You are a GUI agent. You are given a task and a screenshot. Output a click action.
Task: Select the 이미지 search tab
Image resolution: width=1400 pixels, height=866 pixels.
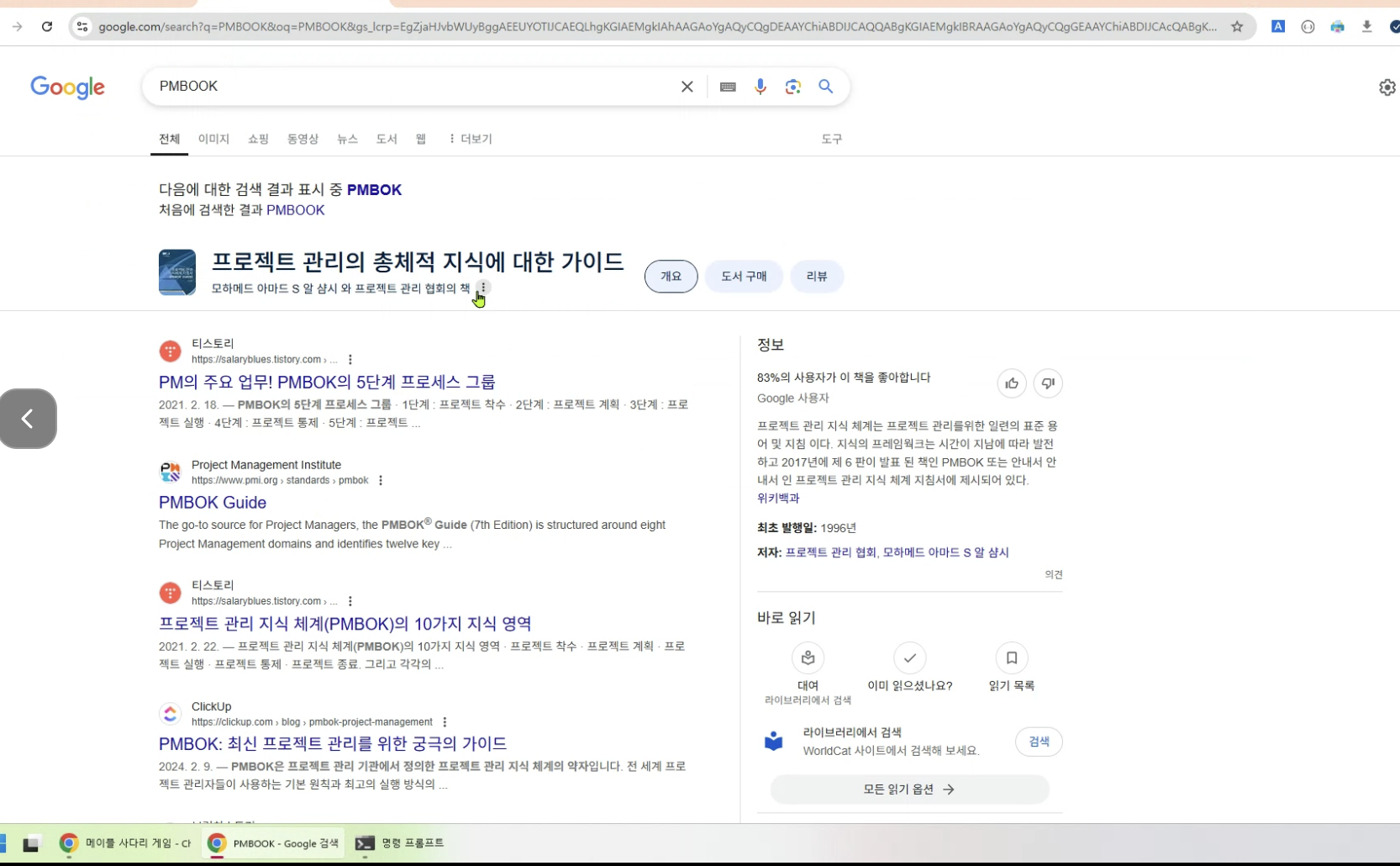pyautogui.click(x=213, y=139)
